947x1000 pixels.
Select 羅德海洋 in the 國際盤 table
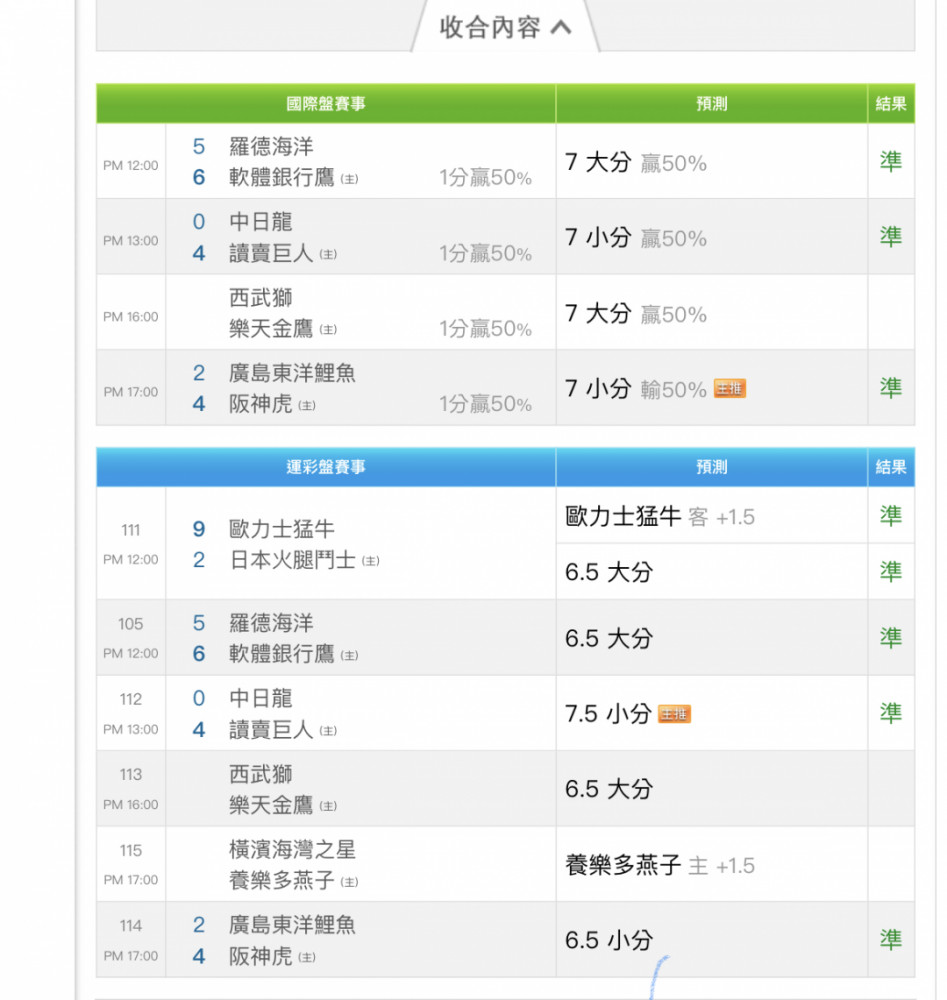271,146
